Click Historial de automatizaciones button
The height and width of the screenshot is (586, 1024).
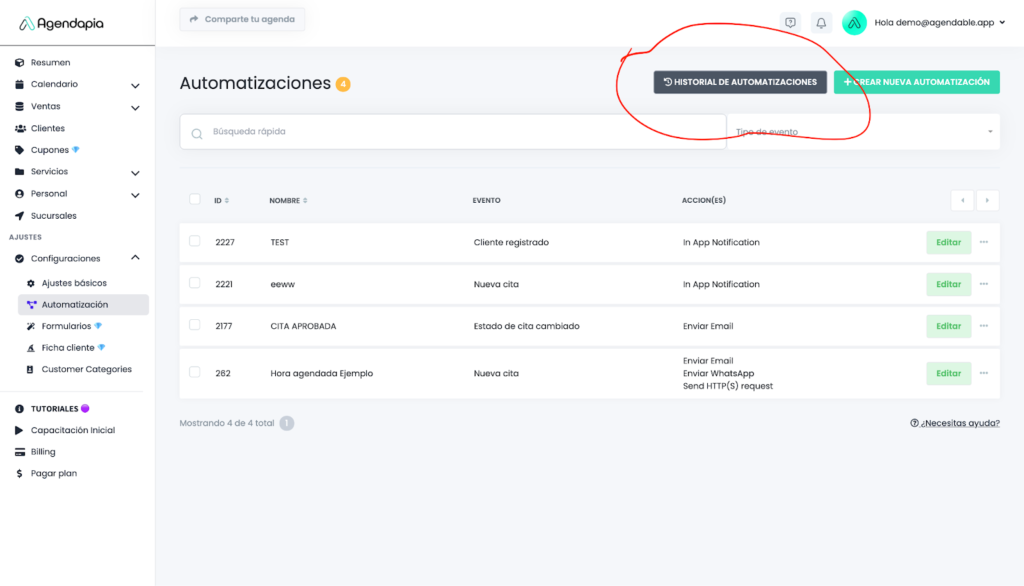point(740,82)
